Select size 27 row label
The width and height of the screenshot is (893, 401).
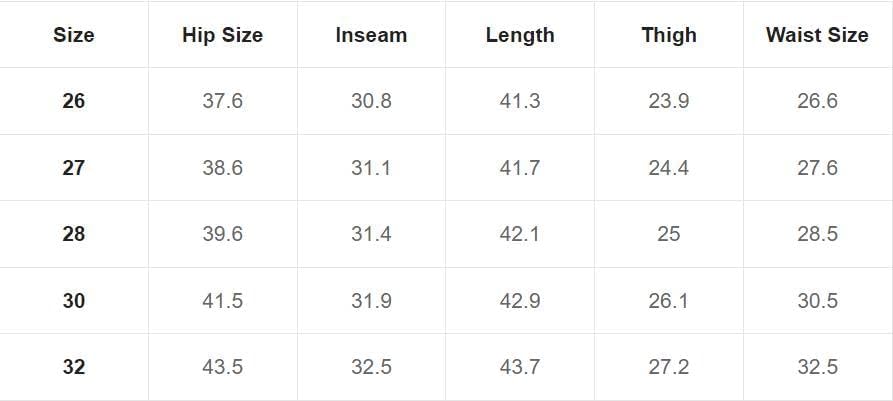(73, 168)
